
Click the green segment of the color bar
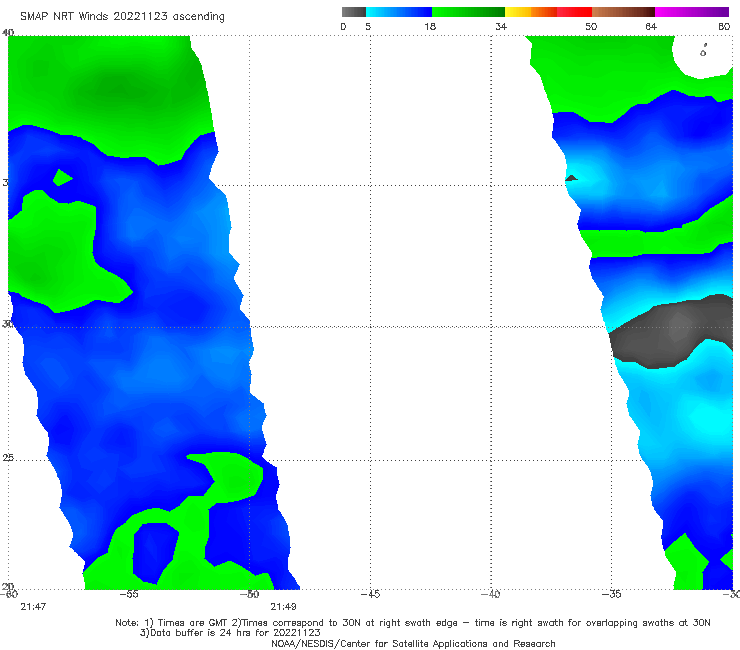468,12
